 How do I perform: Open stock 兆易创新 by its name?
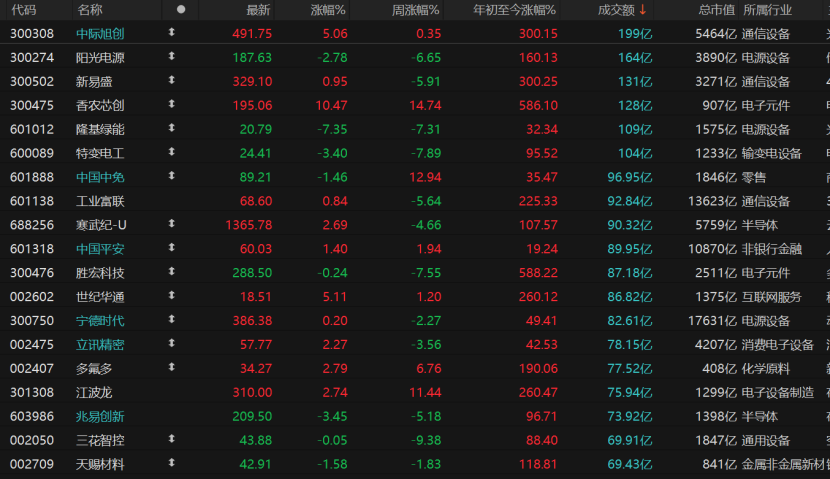click(x=100, y=417)
